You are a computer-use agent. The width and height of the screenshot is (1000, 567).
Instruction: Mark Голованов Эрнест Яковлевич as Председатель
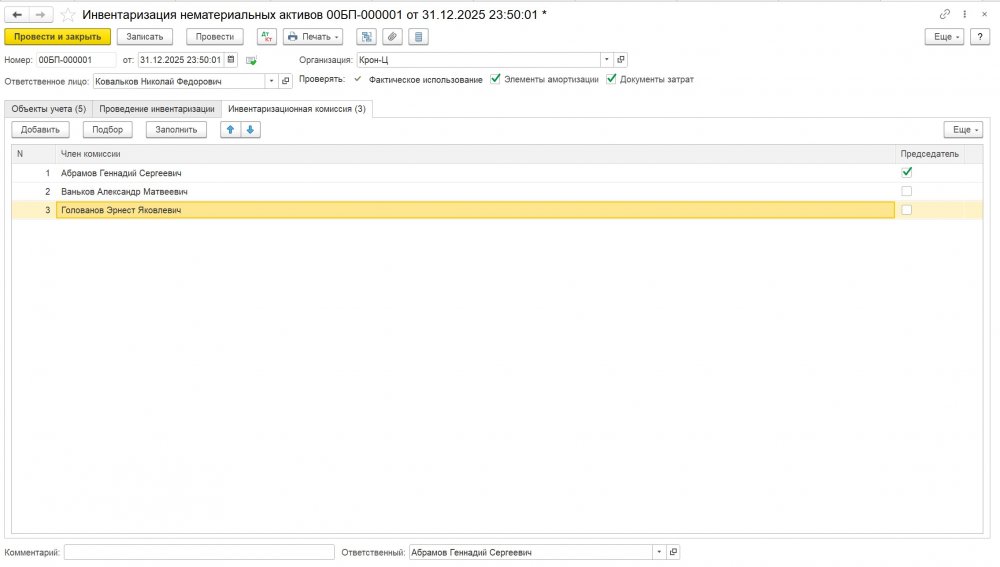point(907,210)
